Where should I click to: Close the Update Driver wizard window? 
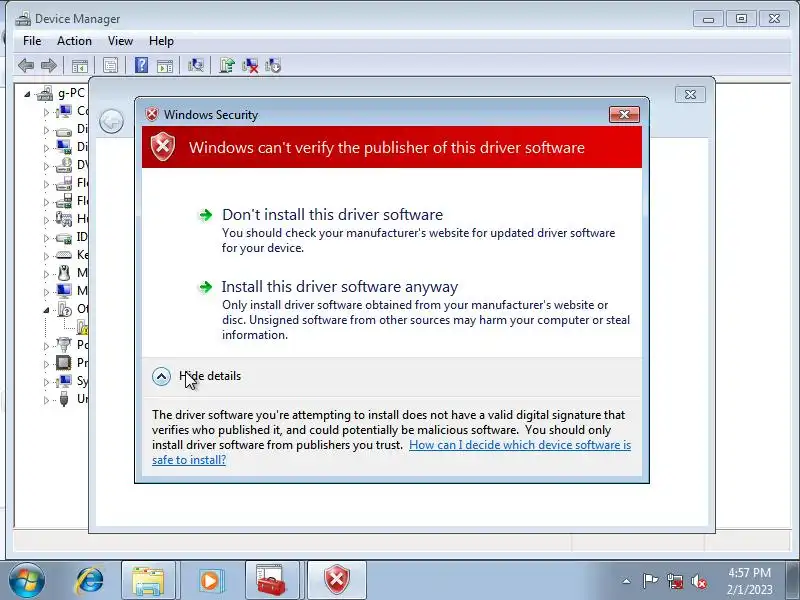(x=690, y=94)
